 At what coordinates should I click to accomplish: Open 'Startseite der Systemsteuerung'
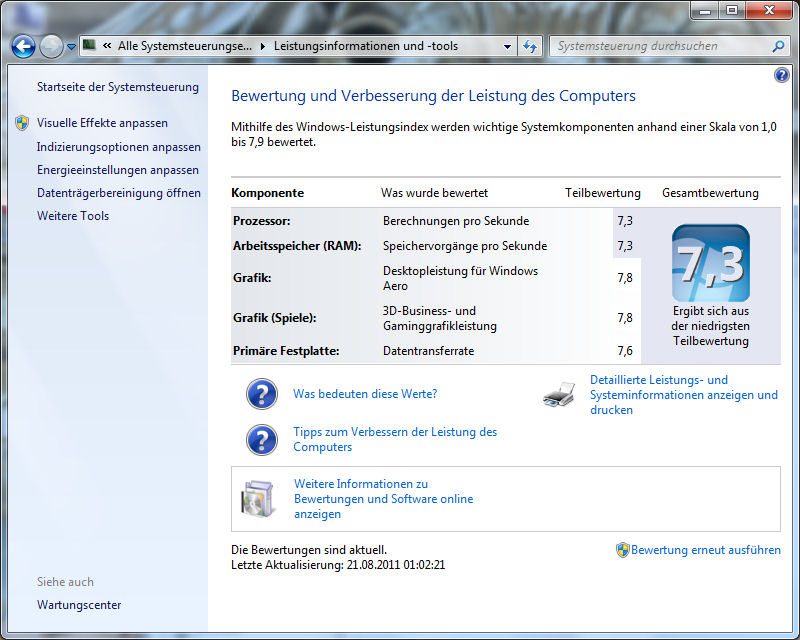tap(118, 87)
